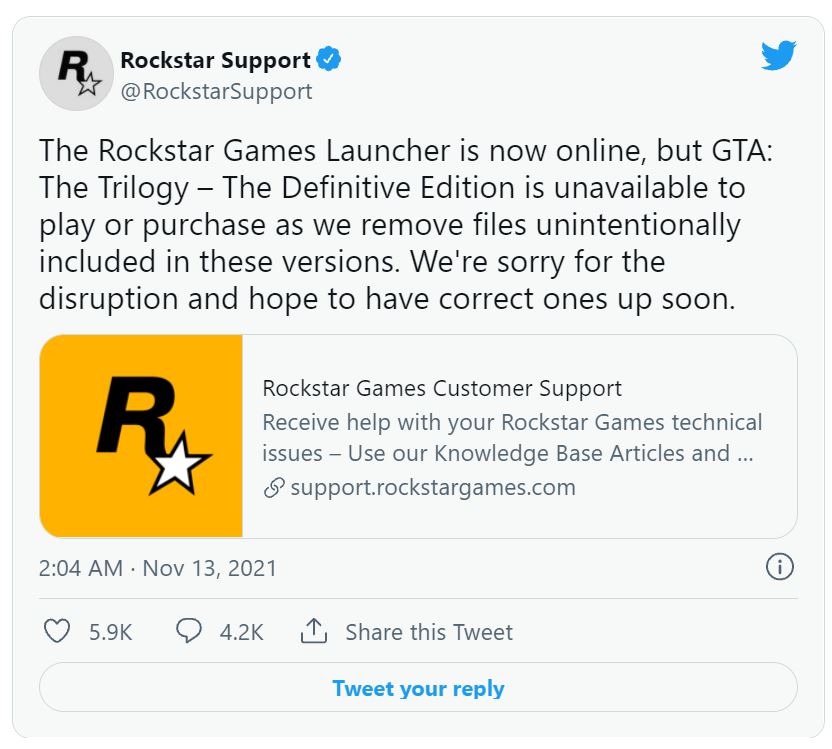
Task: Click the 5.9K likes count
Action: 110,632
